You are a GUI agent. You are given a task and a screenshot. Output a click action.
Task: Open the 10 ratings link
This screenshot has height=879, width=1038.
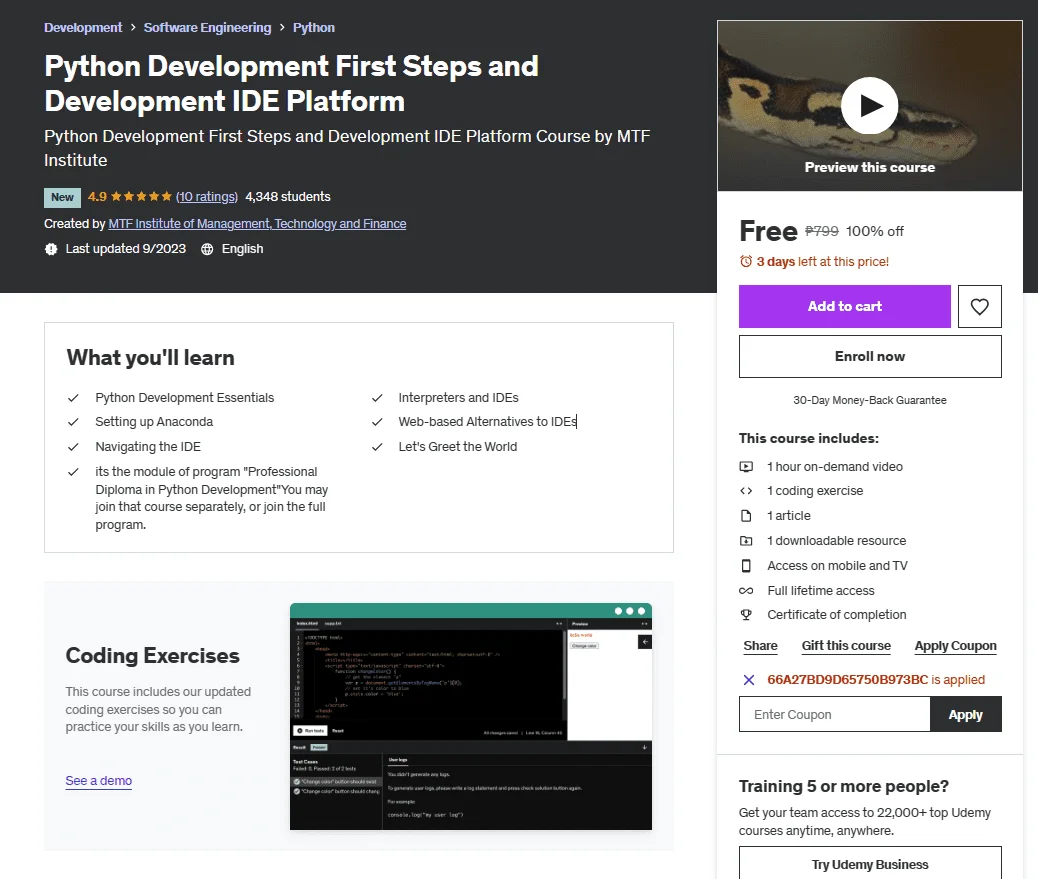(x=207, y=197)
